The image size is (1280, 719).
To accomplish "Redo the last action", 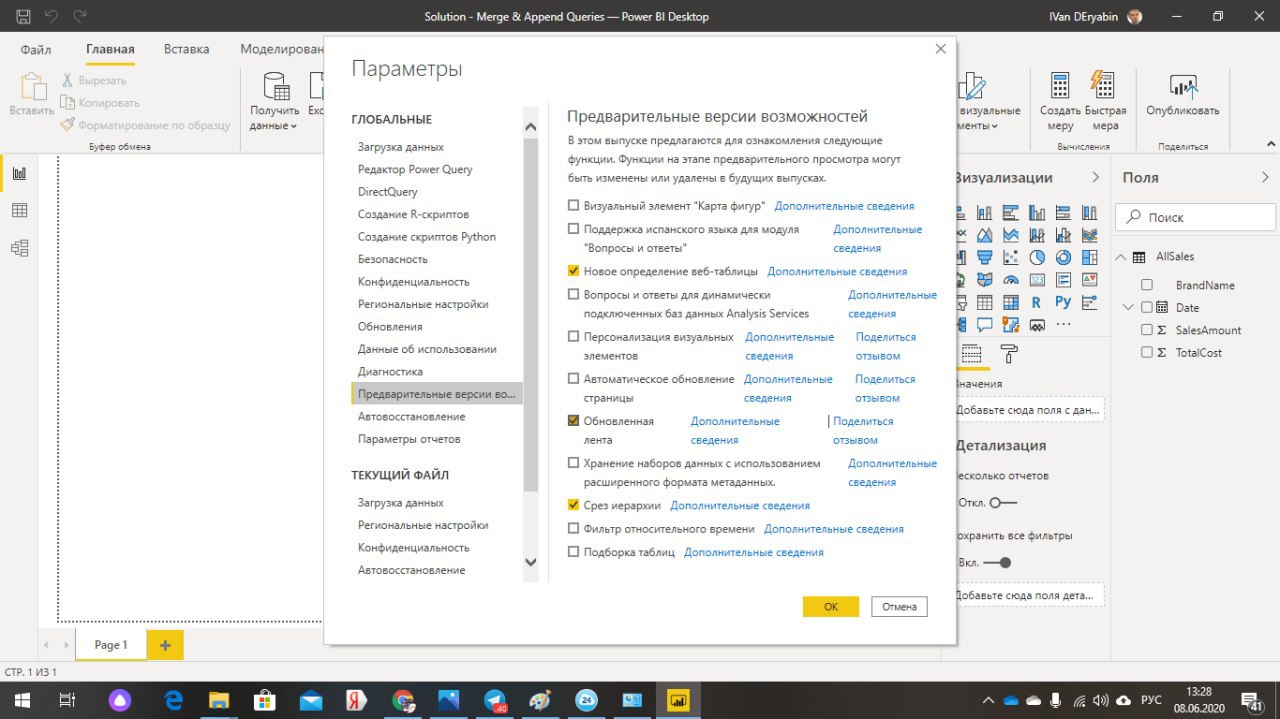I will (80, 16).
